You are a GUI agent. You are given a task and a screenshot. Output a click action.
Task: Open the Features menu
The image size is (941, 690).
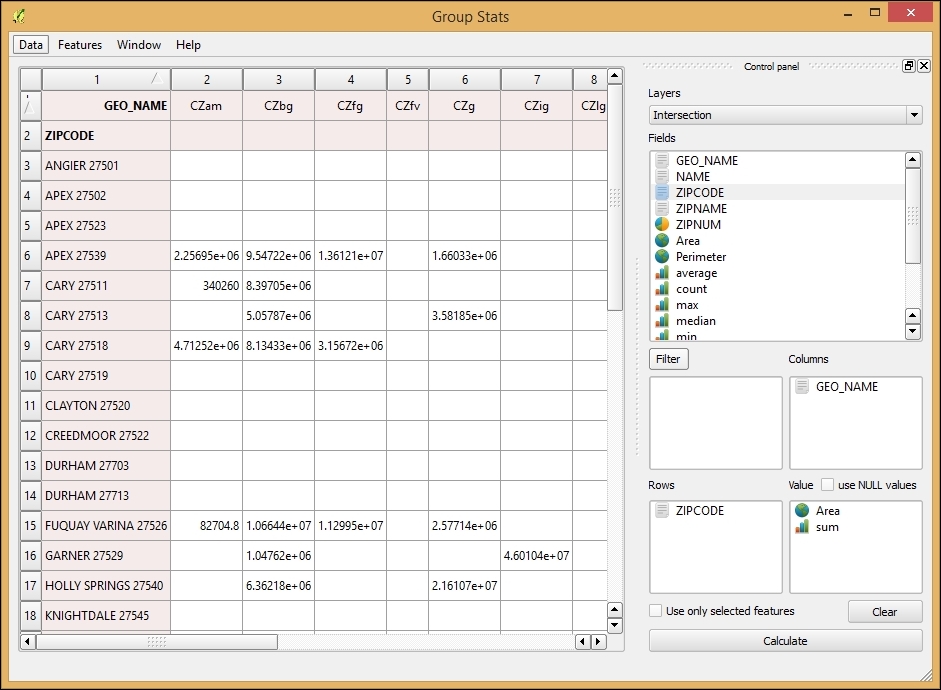click(80, 45)
